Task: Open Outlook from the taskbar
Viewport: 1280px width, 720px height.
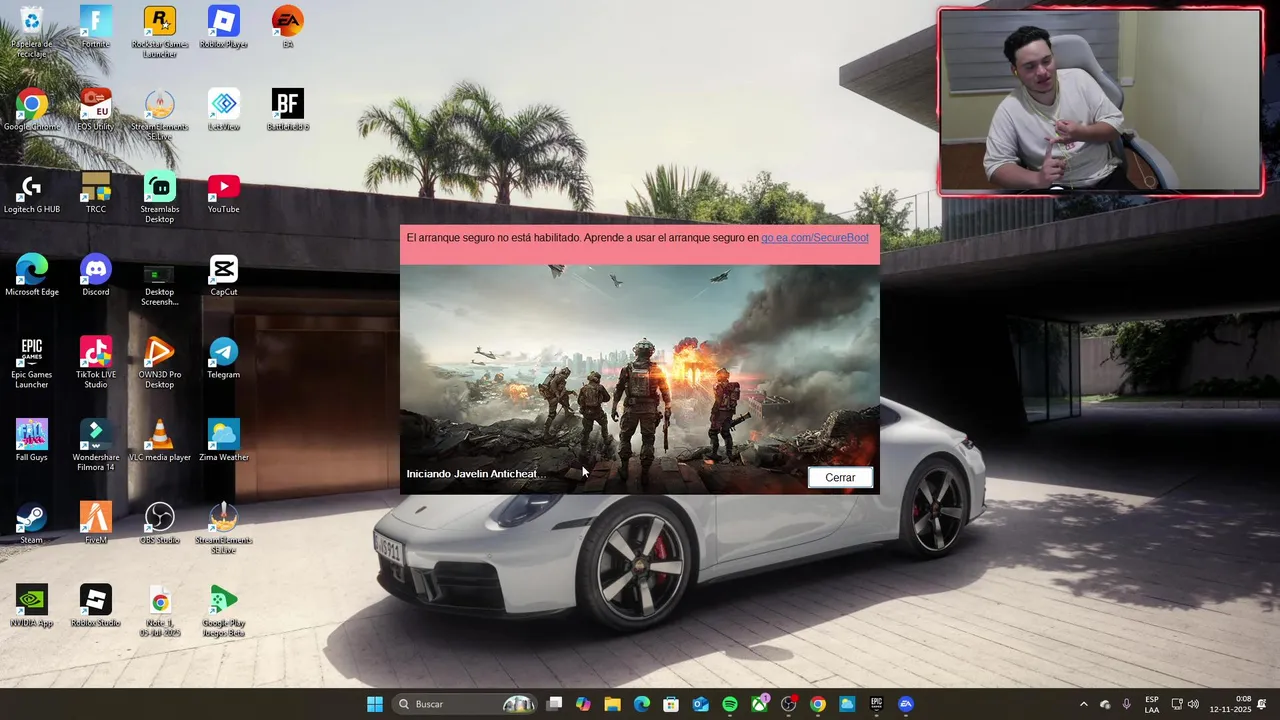Action: pyautogui.click(x=701, y=704)
